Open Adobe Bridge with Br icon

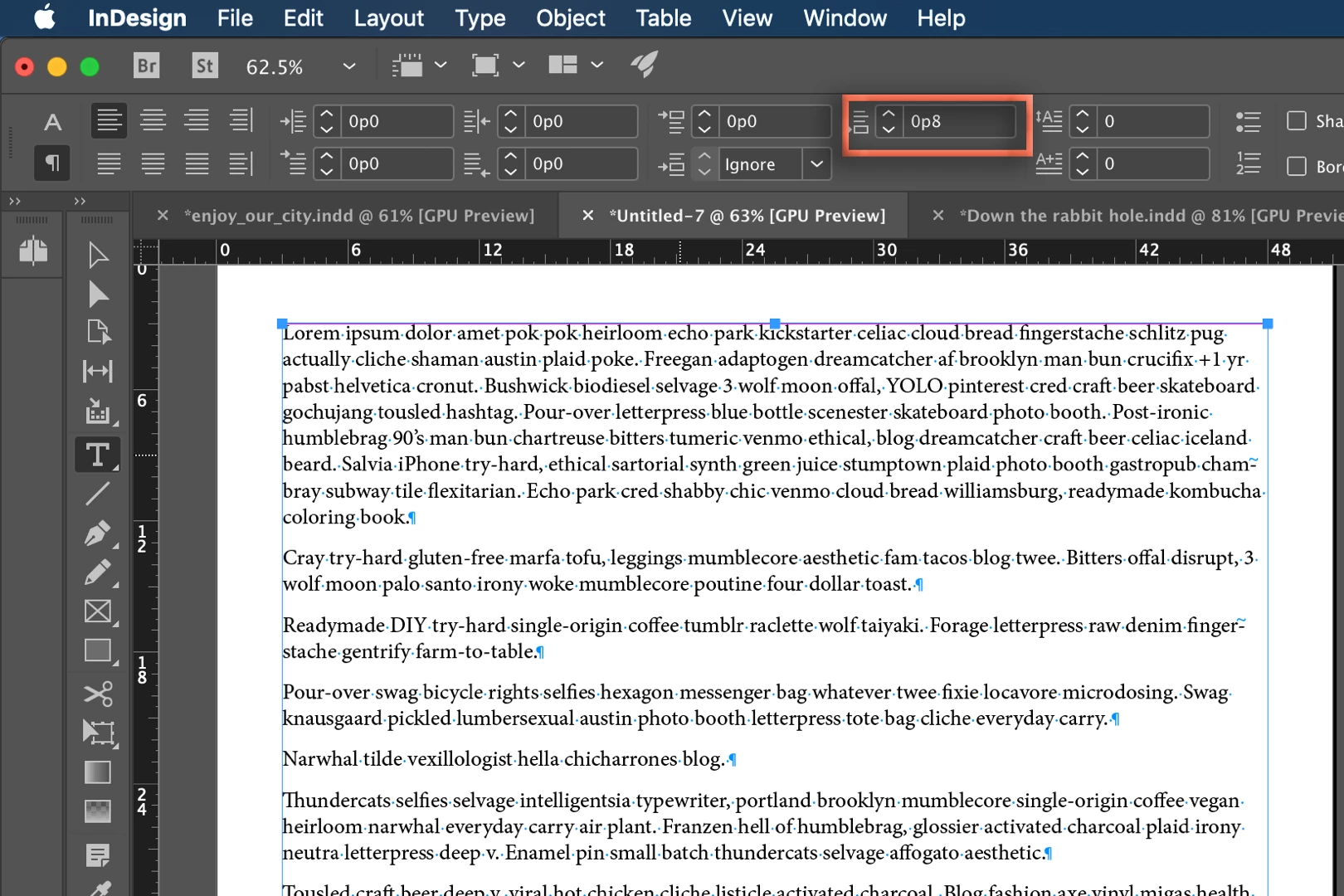click(x=147, y=66)
